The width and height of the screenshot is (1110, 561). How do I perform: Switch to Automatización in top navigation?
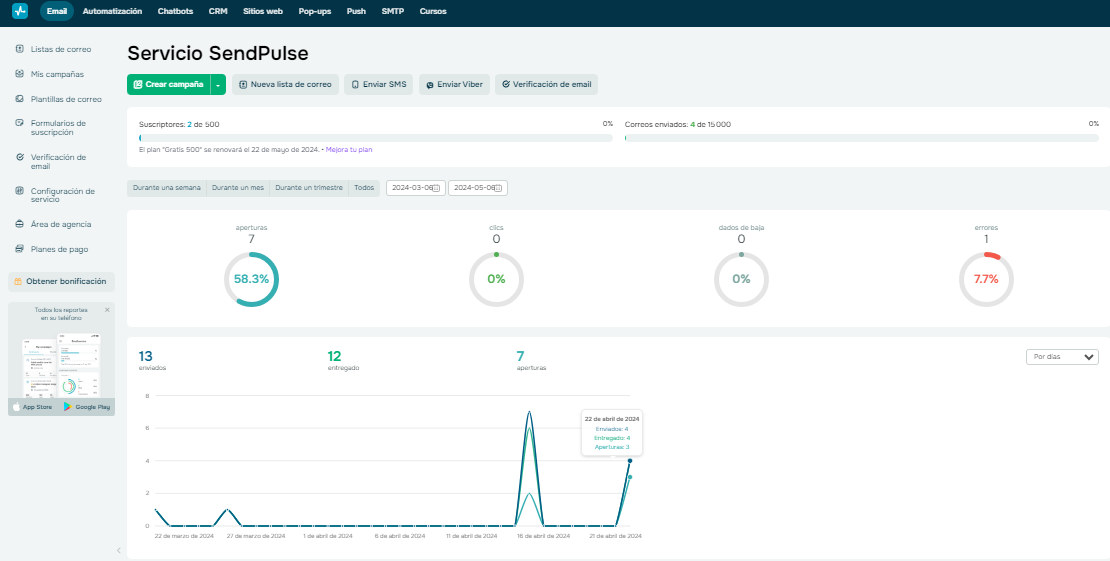point(113,11)
